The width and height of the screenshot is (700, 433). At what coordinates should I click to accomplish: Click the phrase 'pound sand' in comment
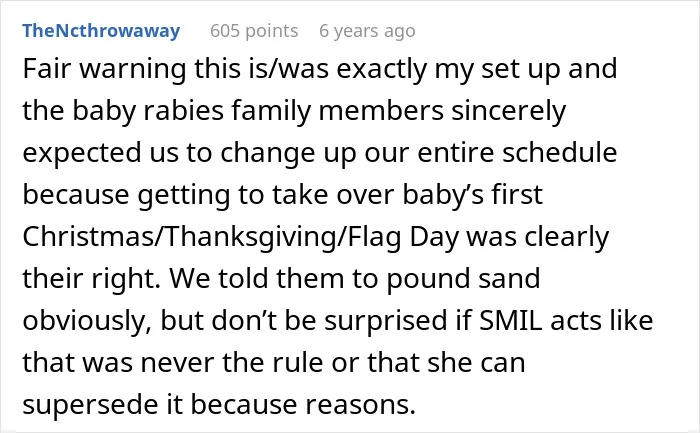(463, 279)
